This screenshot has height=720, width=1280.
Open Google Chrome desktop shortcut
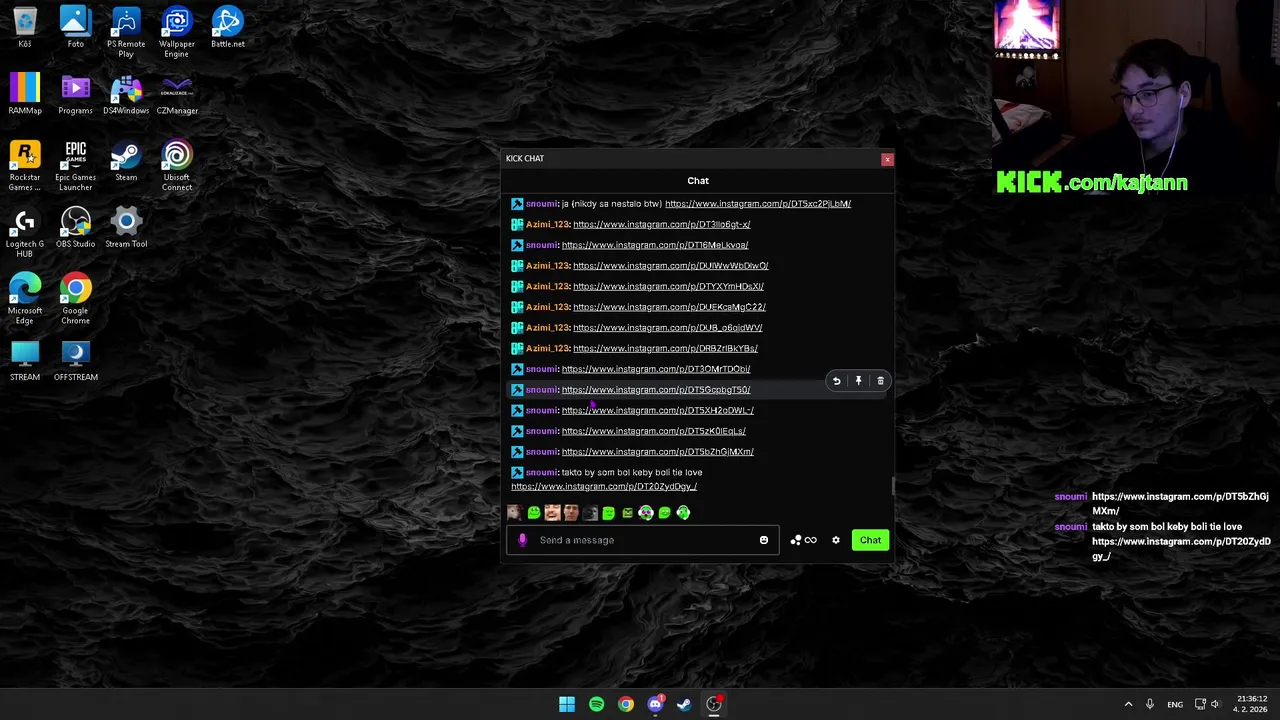coord(75,300)
